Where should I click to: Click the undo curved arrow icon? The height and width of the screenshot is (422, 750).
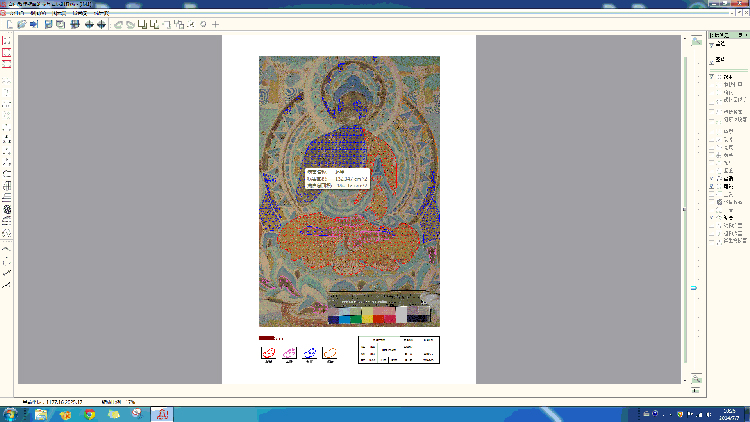pyautogui.click(x=118, y=24)
